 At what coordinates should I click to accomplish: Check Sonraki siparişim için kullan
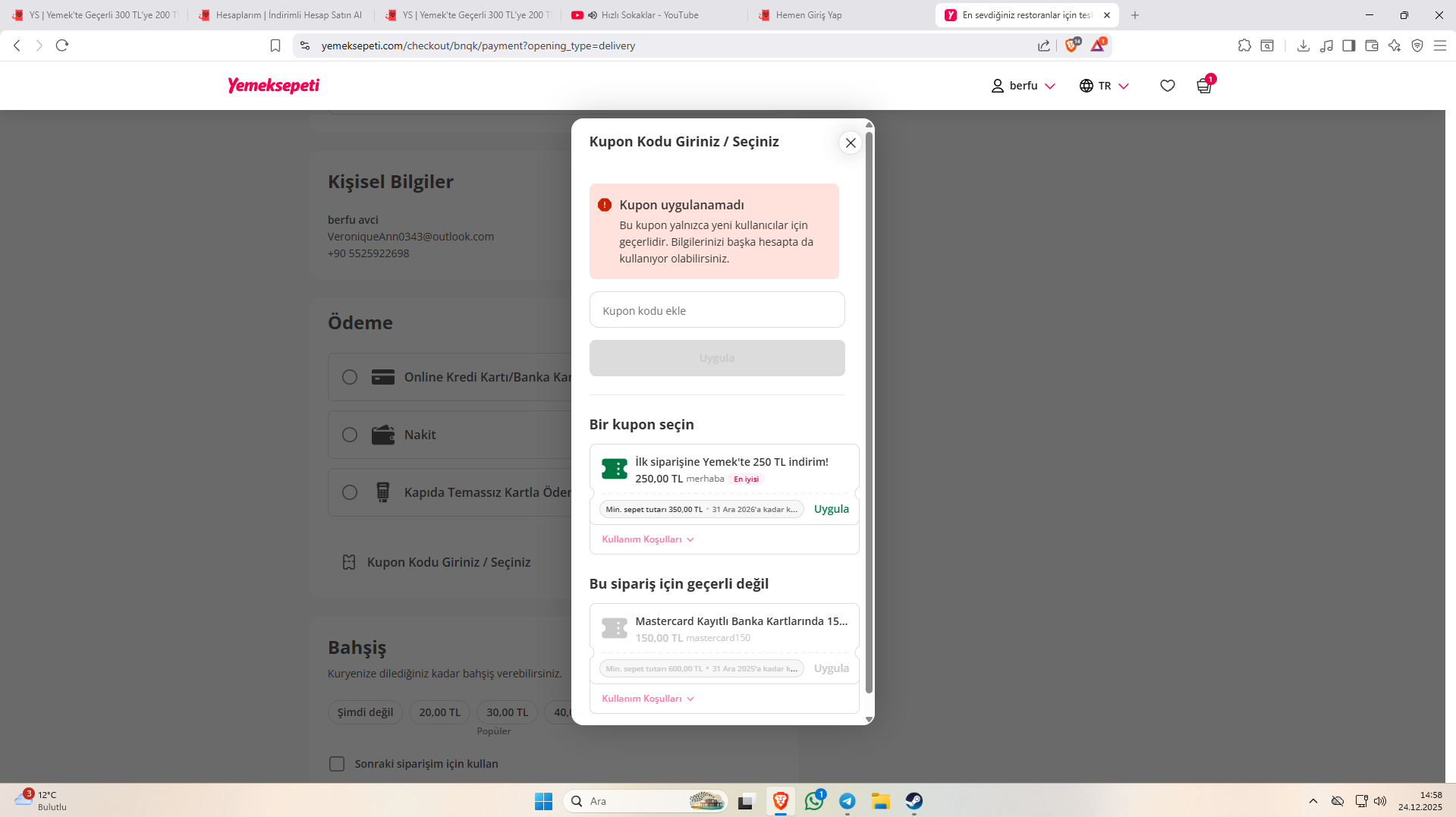[x=337, y=764]
